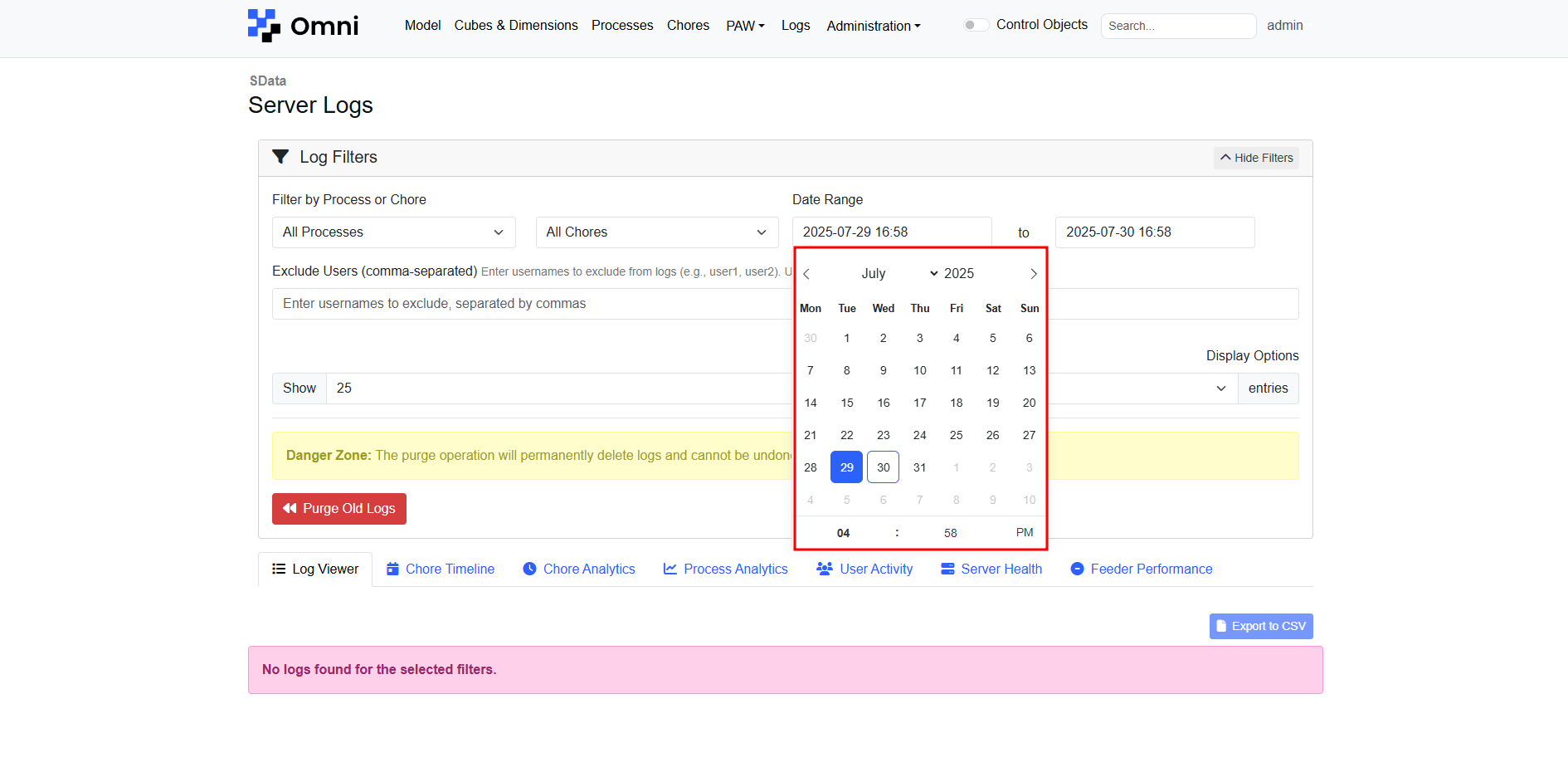The image size is (1568, 782).
Task: Click the User Activity people icon
Action: tap(825, 569)
